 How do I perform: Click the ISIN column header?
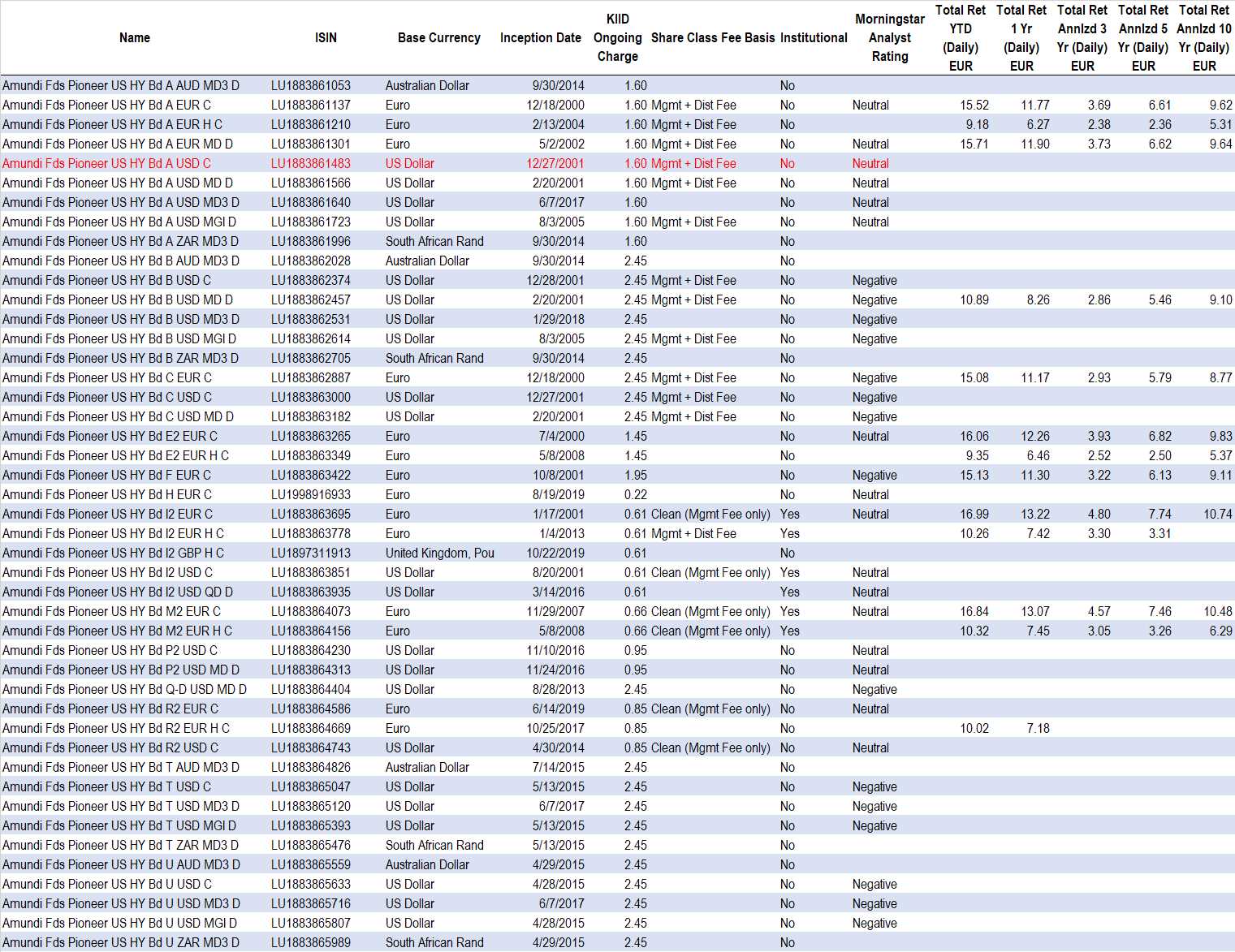[x=326, y=37]
